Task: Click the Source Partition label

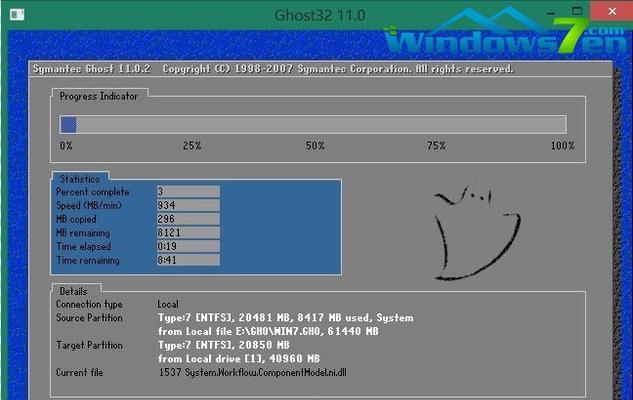Action: (x=89, y=318)
